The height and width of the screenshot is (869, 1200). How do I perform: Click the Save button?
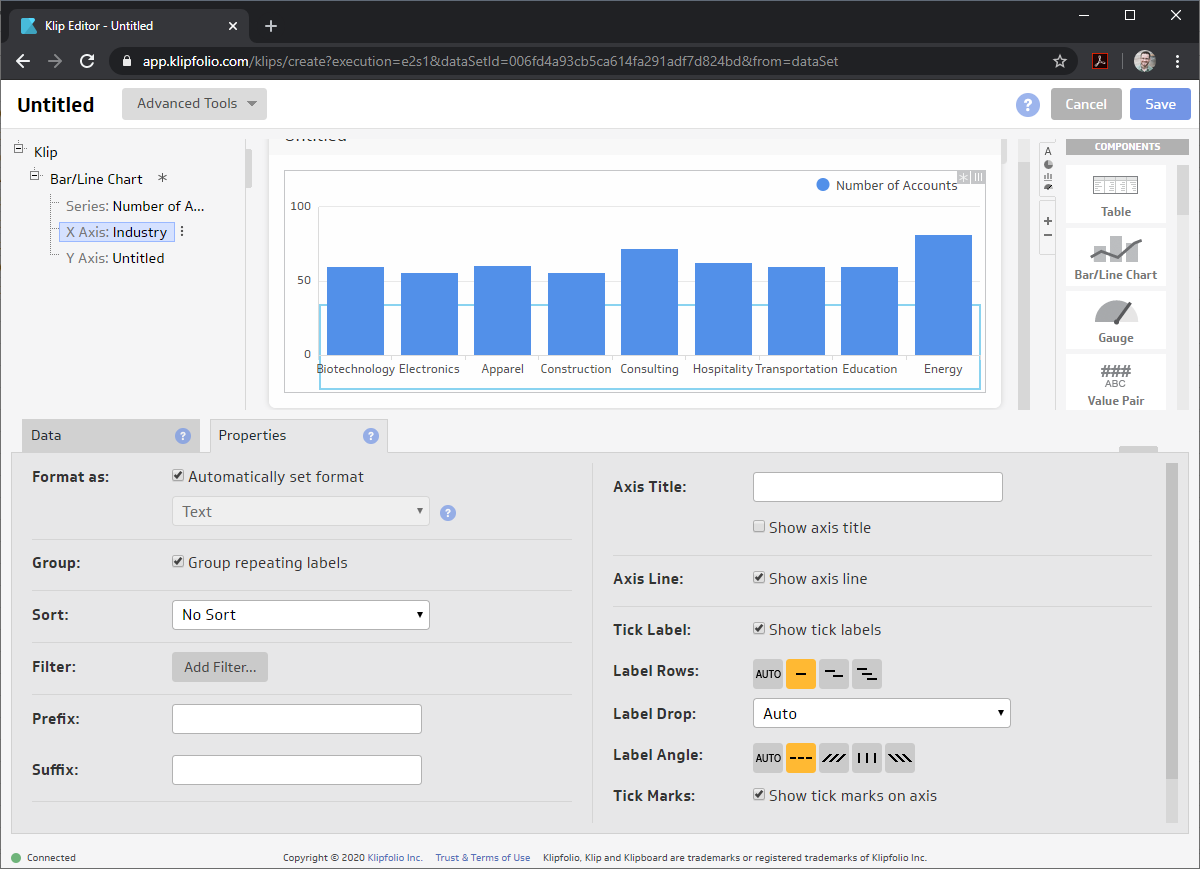tap(1160, 104)
